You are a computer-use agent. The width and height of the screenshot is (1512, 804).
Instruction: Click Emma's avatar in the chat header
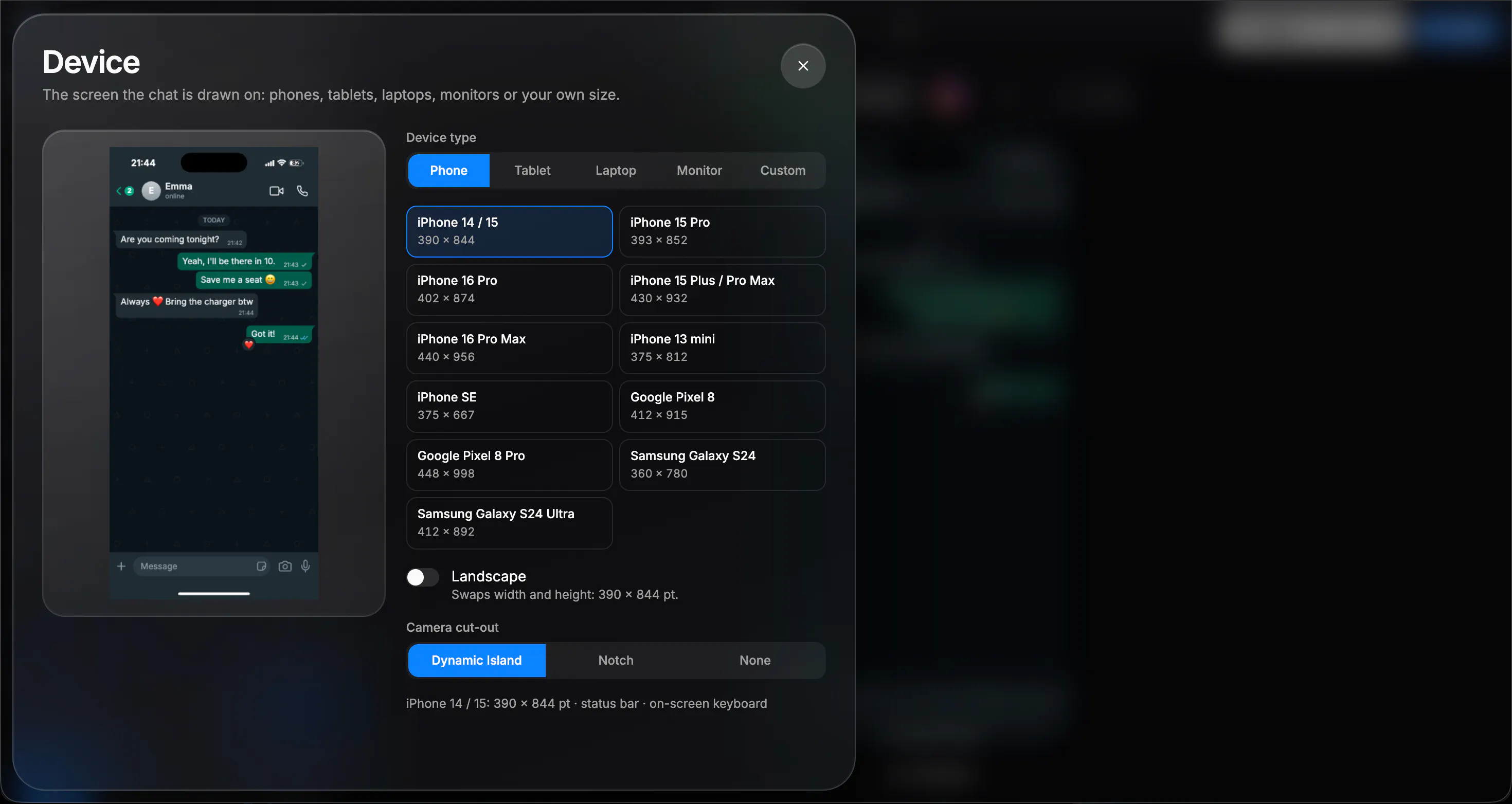[151, 191]
